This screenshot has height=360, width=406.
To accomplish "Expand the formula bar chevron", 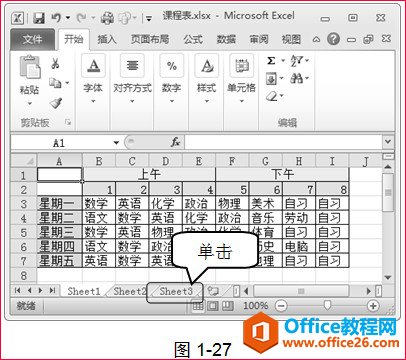I will tap(388, 142).
